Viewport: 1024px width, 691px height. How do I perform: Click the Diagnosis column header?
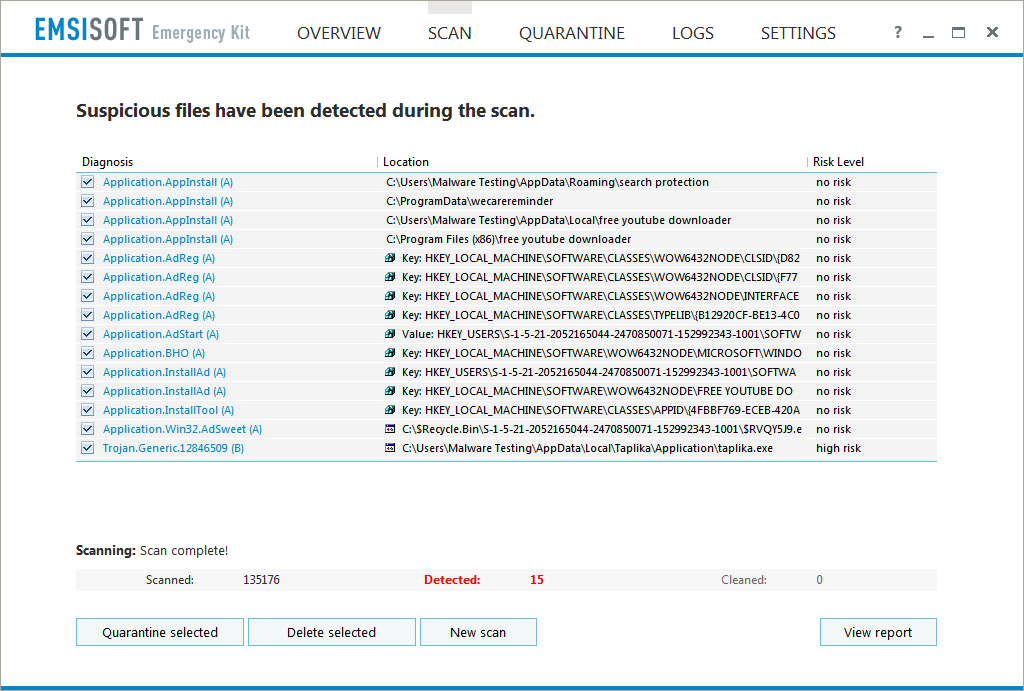(108, 162)
